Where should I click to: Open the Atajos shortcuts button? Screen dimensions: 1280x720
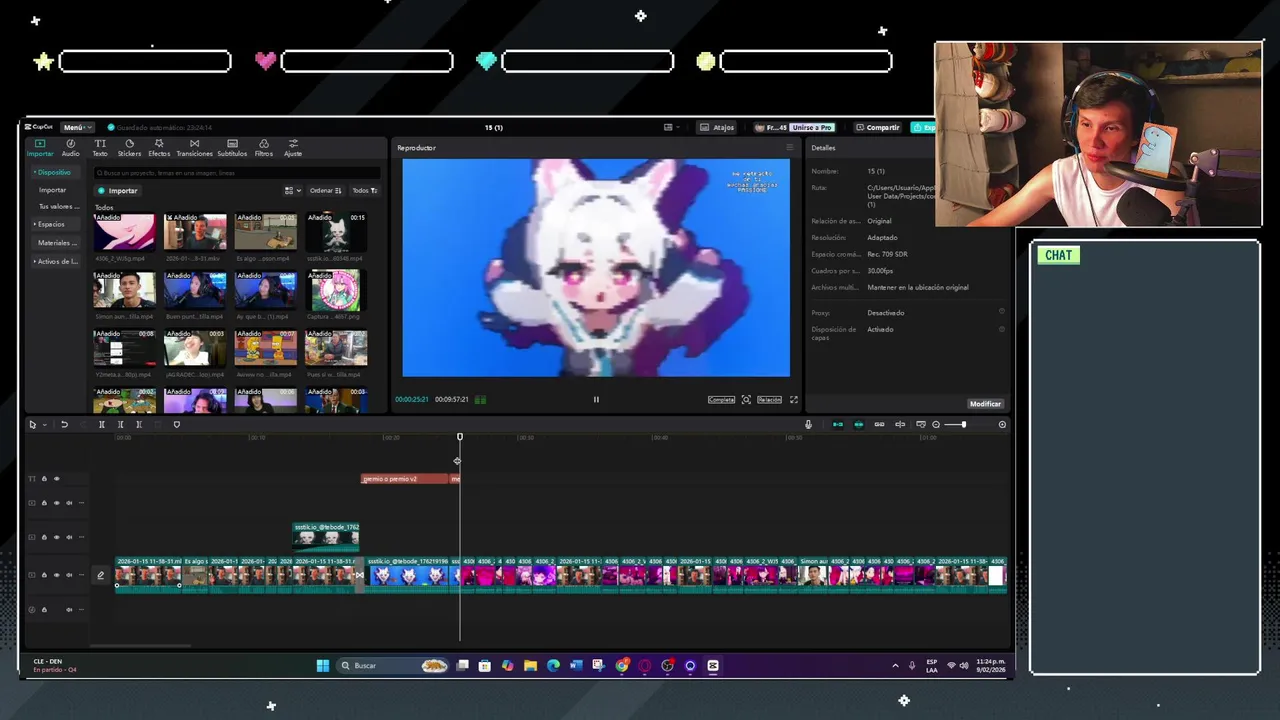pos(718,127)
